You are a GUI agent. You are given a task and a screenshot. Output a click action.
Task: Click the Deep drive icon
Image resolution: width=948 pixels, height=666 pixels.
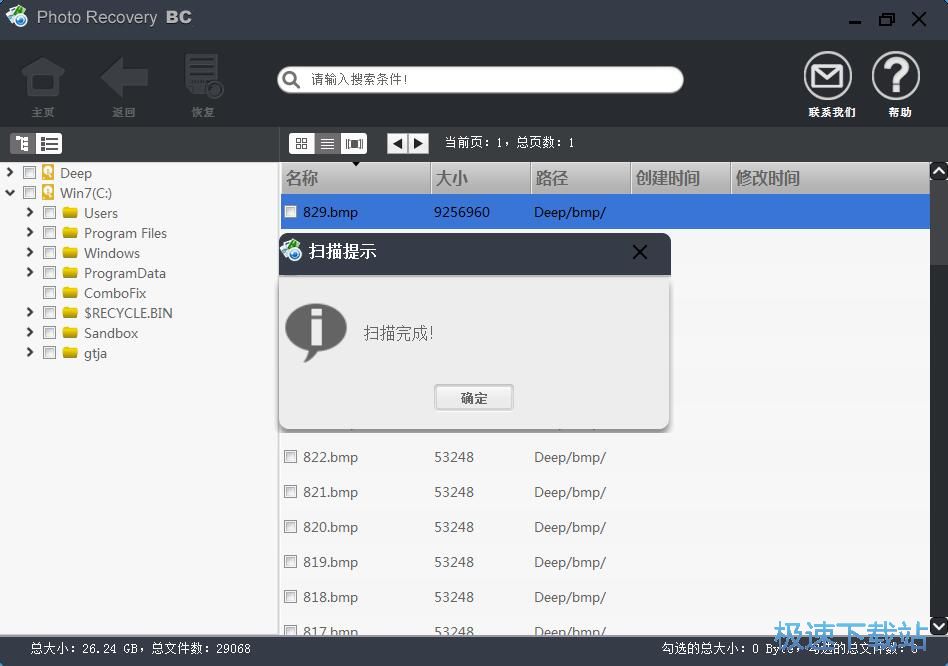(48, 173)
